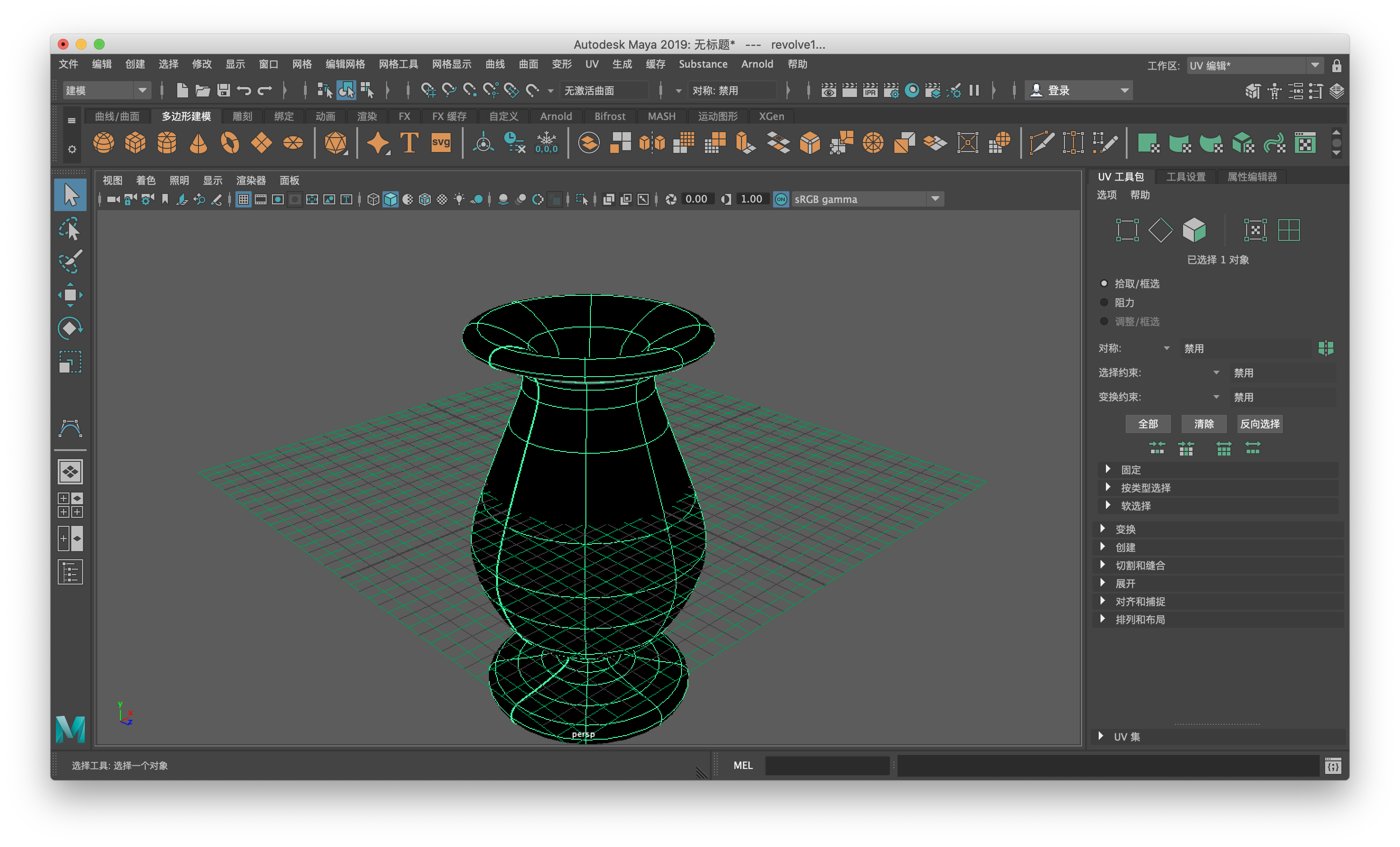Open the UV menu in menu bar
This screenshot has height=847, width=1400.
point(591,64)
